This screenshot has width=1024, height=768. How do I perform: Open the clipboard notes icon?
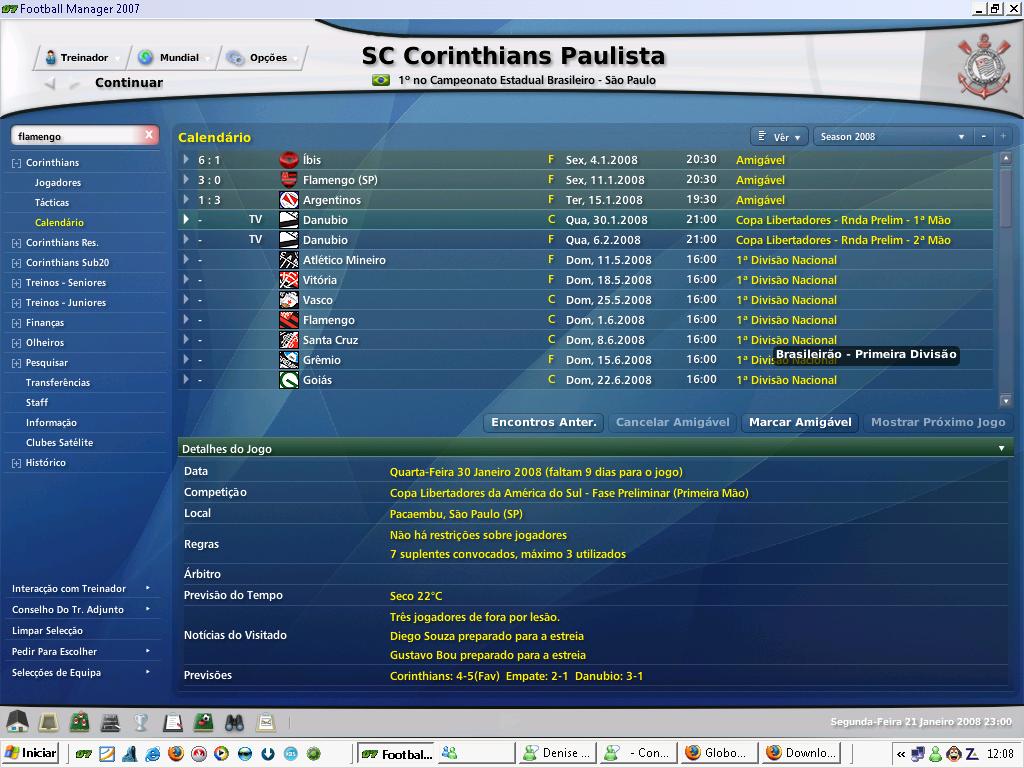(x=172, y=722)
